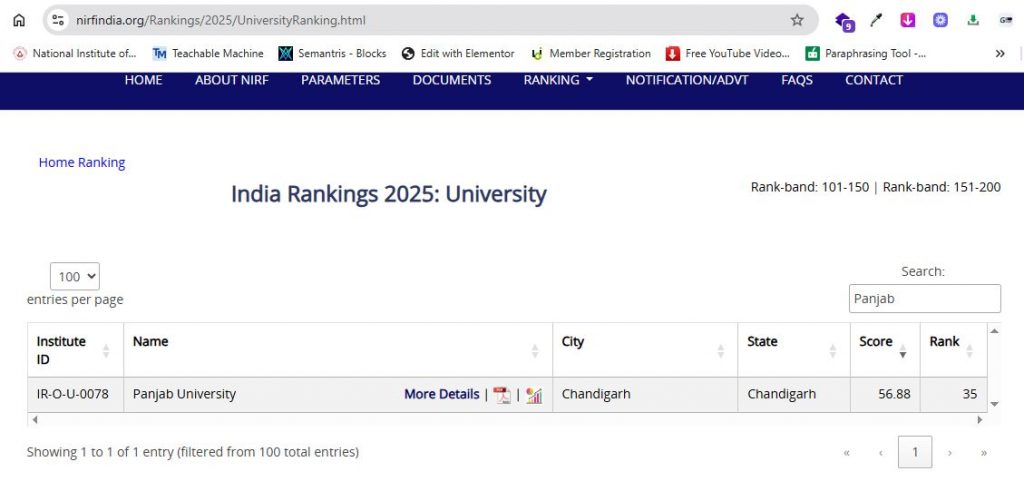The image size is (1024, 491).
Task: Click the eyedropper color picker extension icon
Action: [876, 20]
